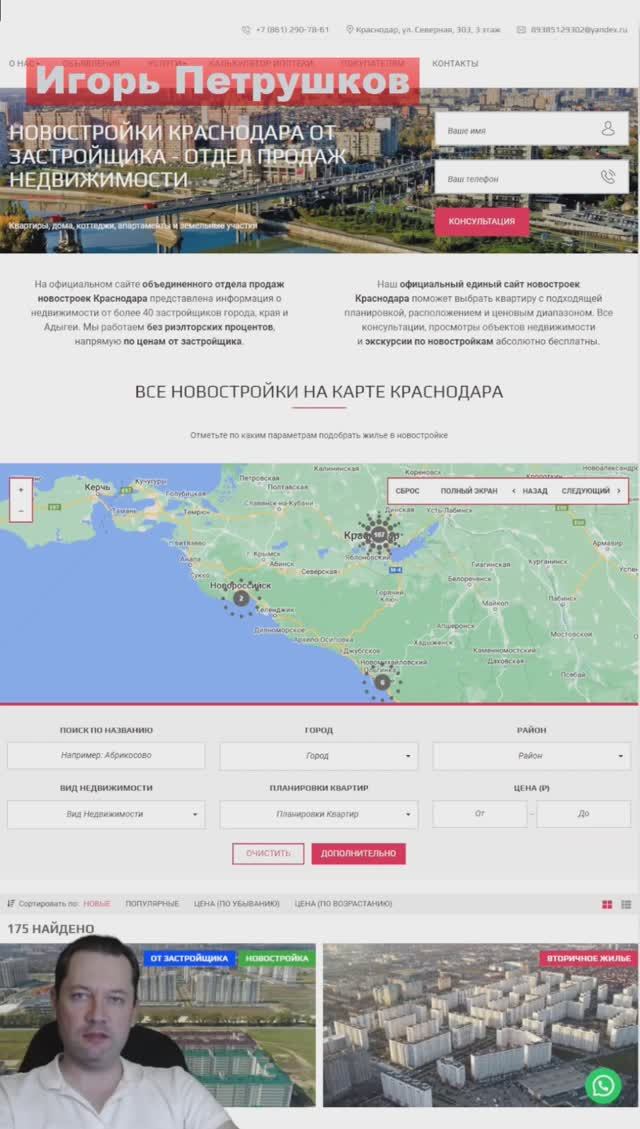The image size is (640, 1129).
Task: Sort by ЦЕНА (ПО УБЫВАНИЮ)
Action: (236, 904)
